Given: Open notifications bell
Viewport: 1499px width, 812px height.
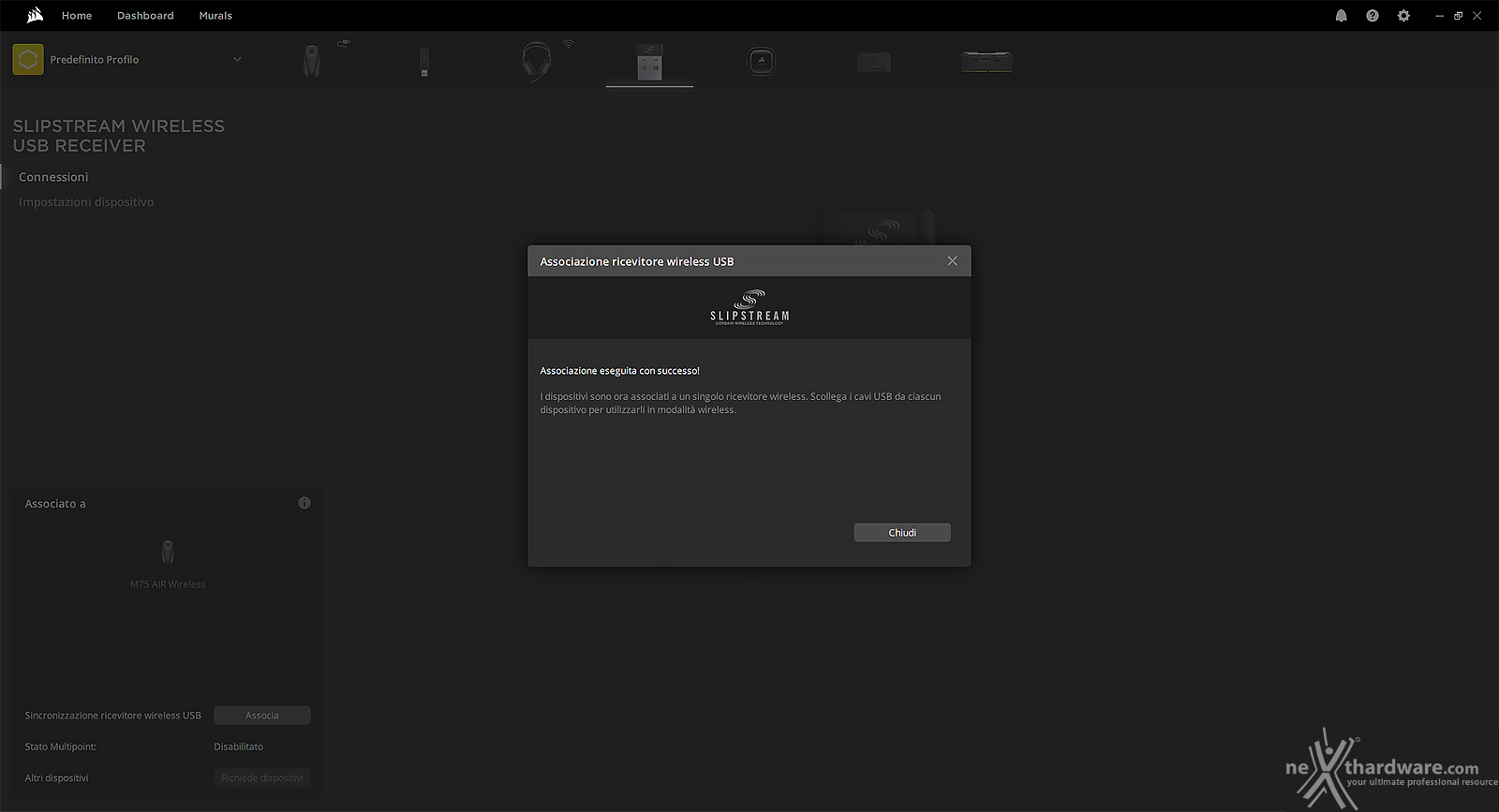Looking at the screenshot, I should pyautogui.click(x=1341, y=16).
